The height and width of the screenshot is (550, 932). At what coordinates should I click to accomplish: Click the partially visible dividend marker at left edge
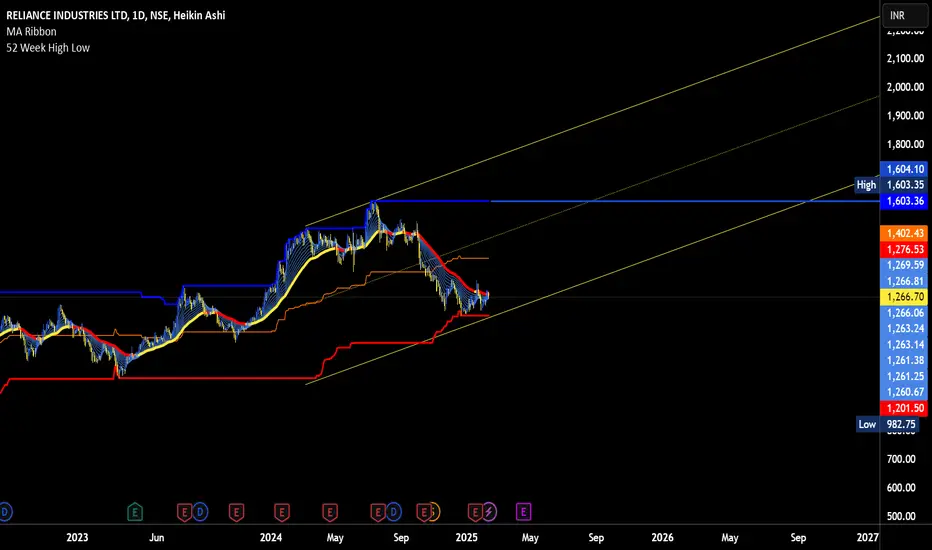5,511
